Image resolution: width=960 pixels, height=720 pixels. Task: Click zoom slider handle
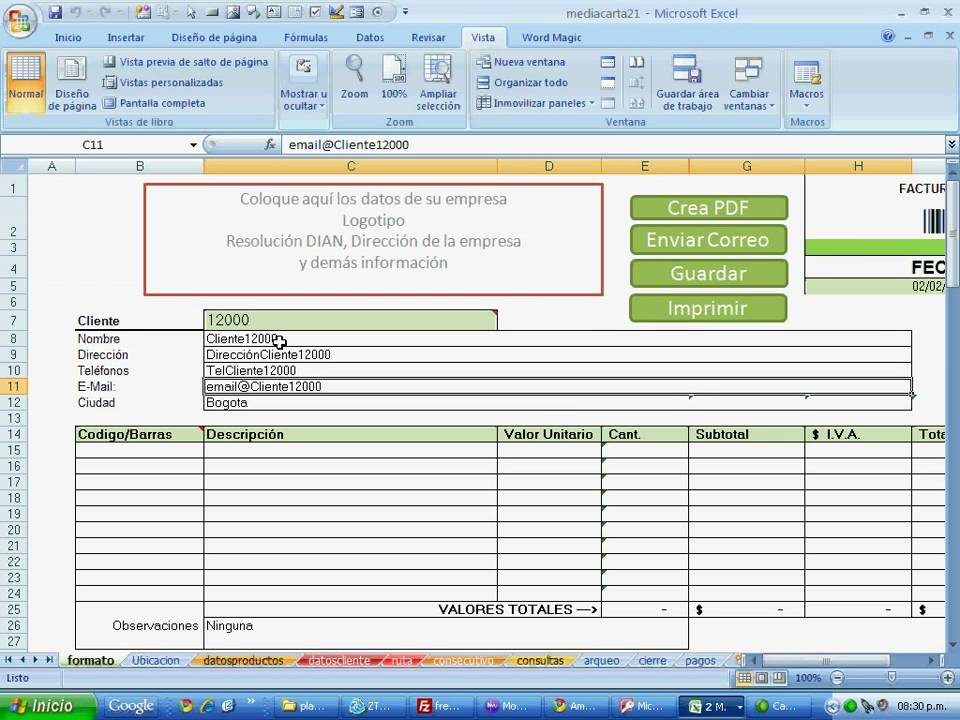pos(891,677)
